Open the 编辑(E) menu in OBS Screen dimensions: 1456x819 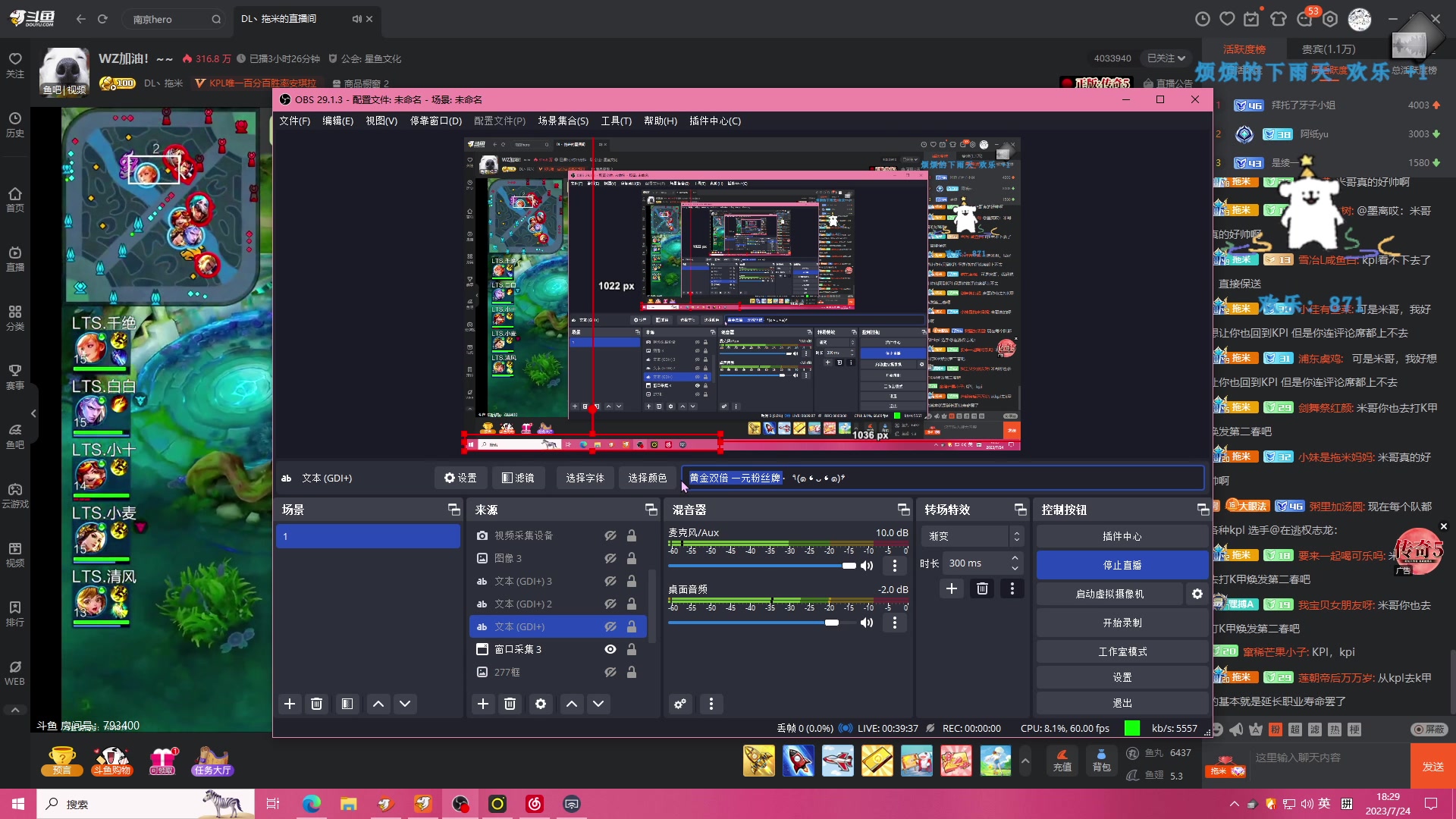[337, 121]
